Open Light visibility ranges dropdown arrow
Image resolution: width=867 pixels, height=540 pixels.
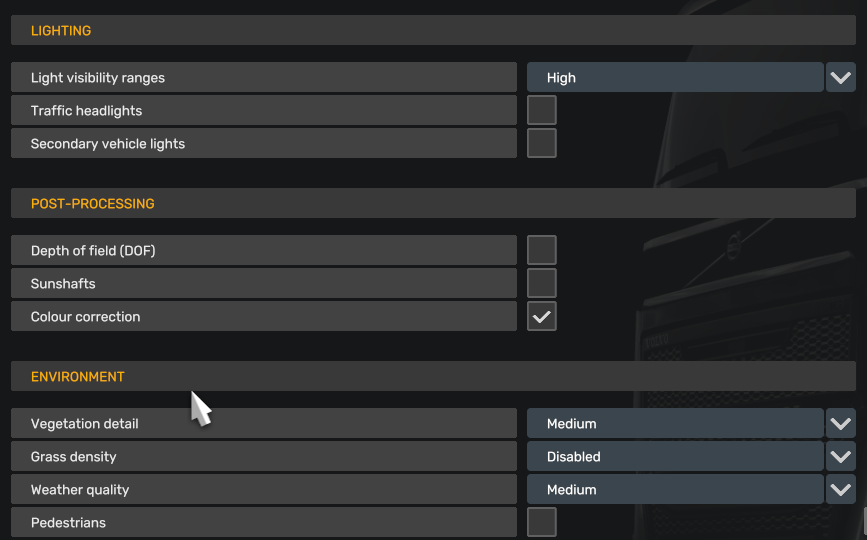click(x=840, y=77)
